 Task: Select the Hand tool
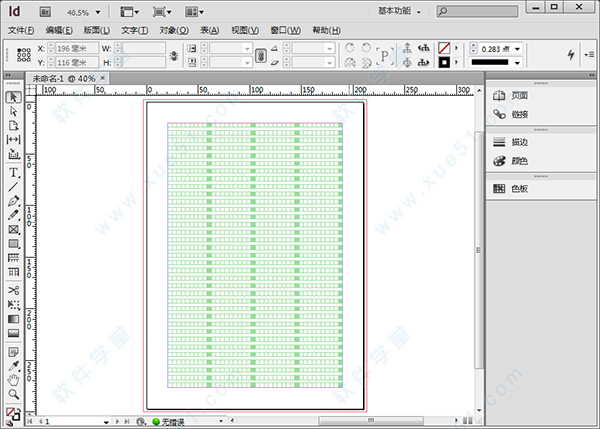click(x=13, y=380)
